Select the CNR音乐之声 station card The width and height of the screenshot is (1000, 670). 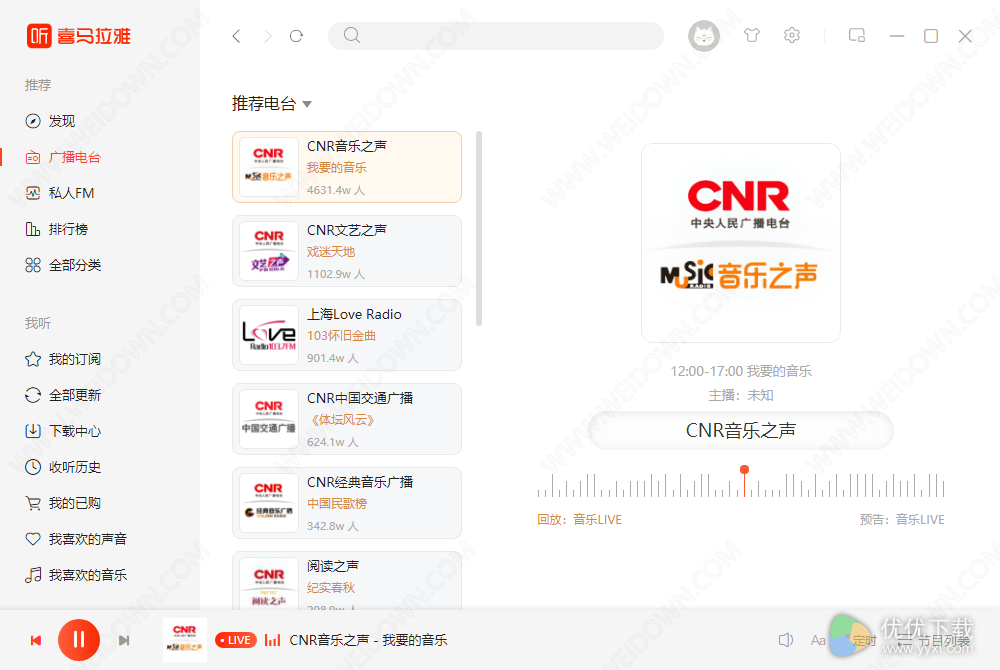tap(347, 167)
